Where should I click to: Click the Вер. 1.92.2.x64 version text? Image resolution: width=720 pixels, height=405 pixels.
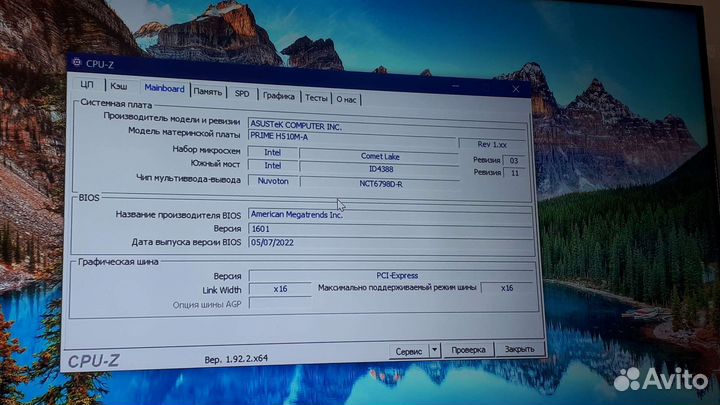click(236, 359)
